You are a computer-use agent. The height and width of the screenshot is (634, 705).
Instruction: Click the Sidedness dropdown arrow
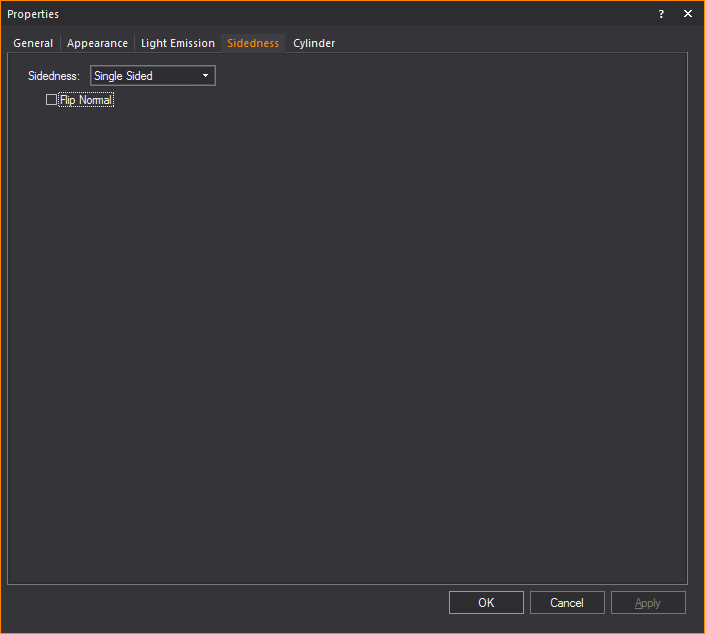(205, 76)
